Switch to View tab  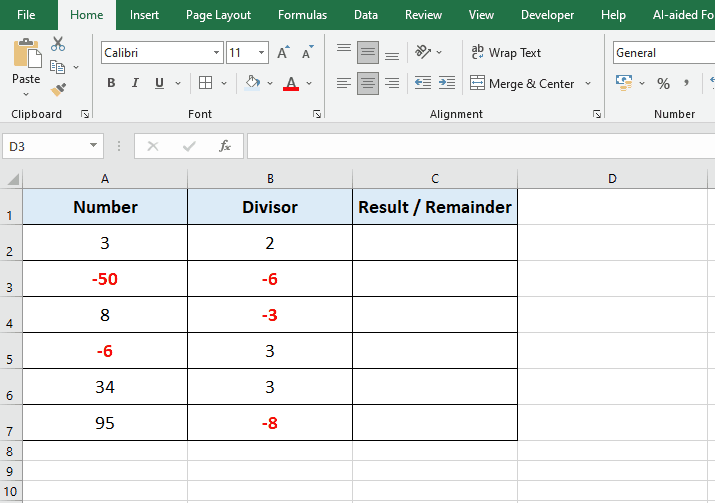tap(481, 15)
